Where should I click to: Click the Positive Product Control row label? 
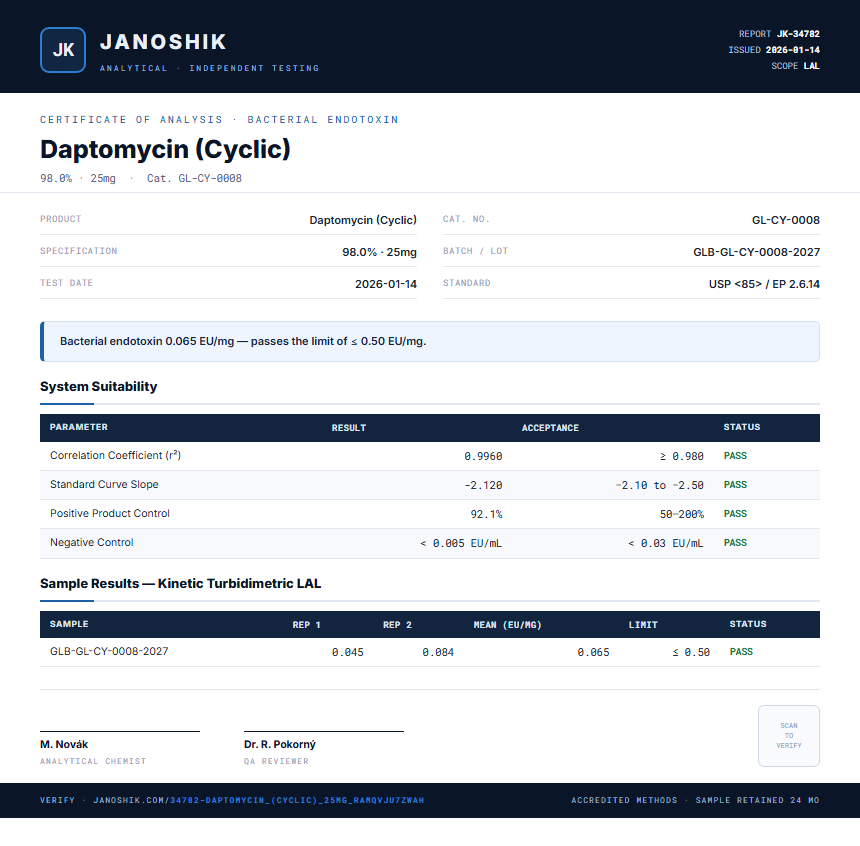110,514
